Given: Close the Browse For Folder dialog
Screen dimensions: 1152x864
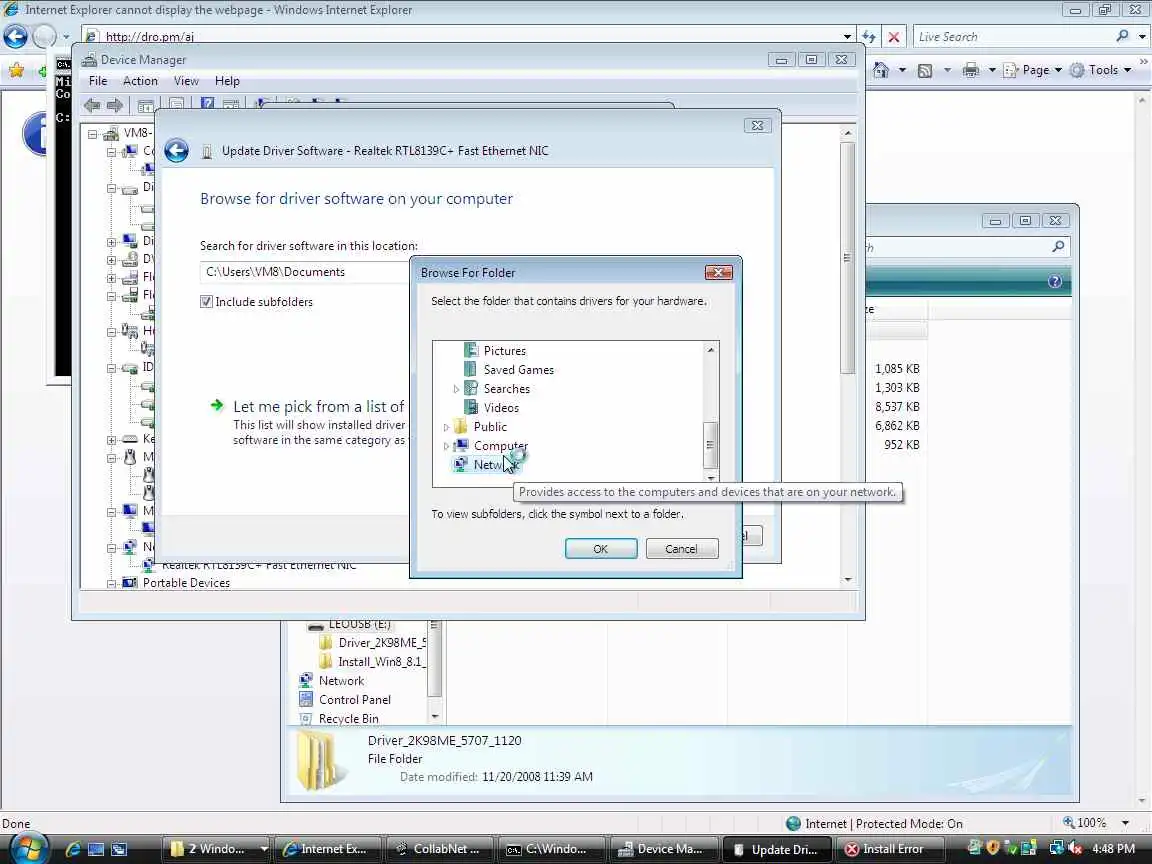Looking at the screenshot, I should tap(718, 273).
